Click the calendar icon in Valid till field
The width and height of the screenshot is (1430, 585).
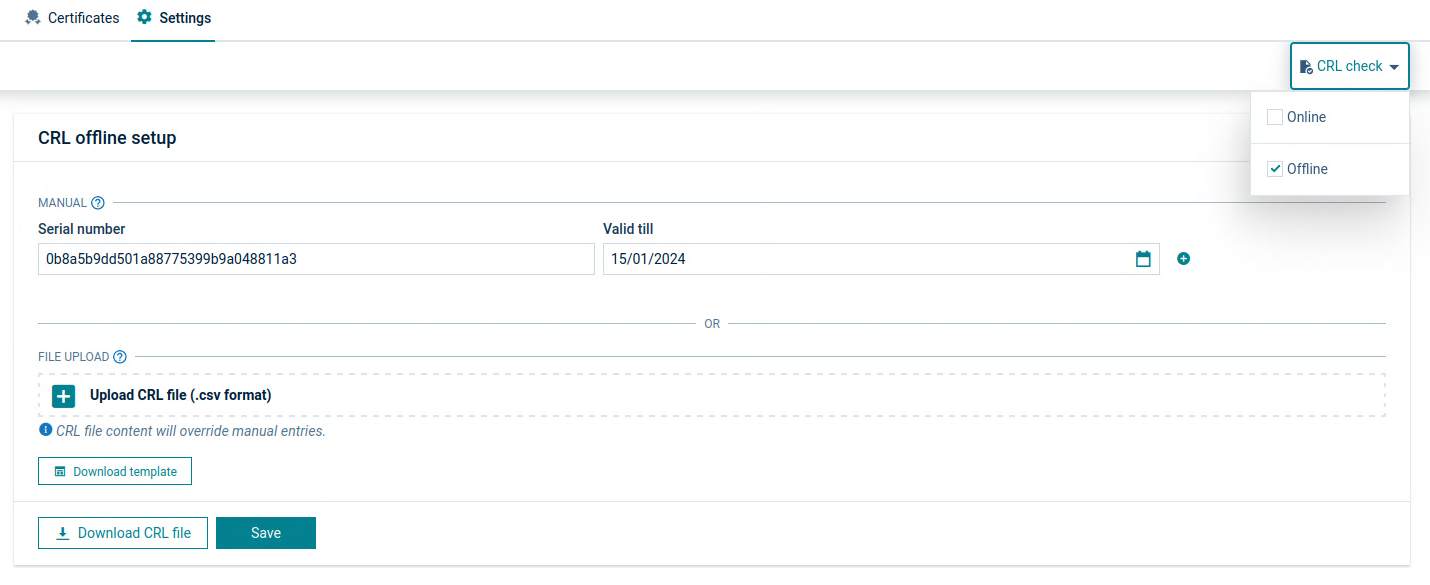pyautogui.click(x=1143, y=259)
